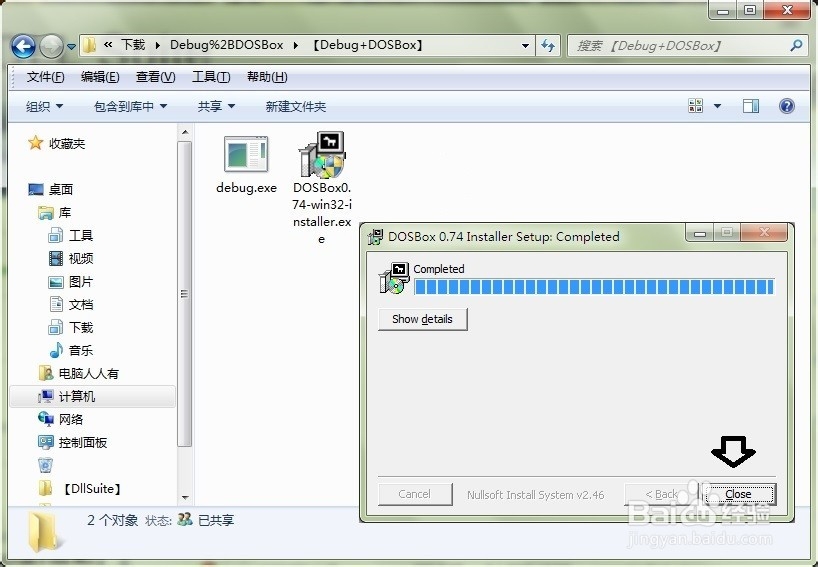This screenshot has height=567, width=818.
Task: Toggle the preview pane icon
Action: pos(751,106)
